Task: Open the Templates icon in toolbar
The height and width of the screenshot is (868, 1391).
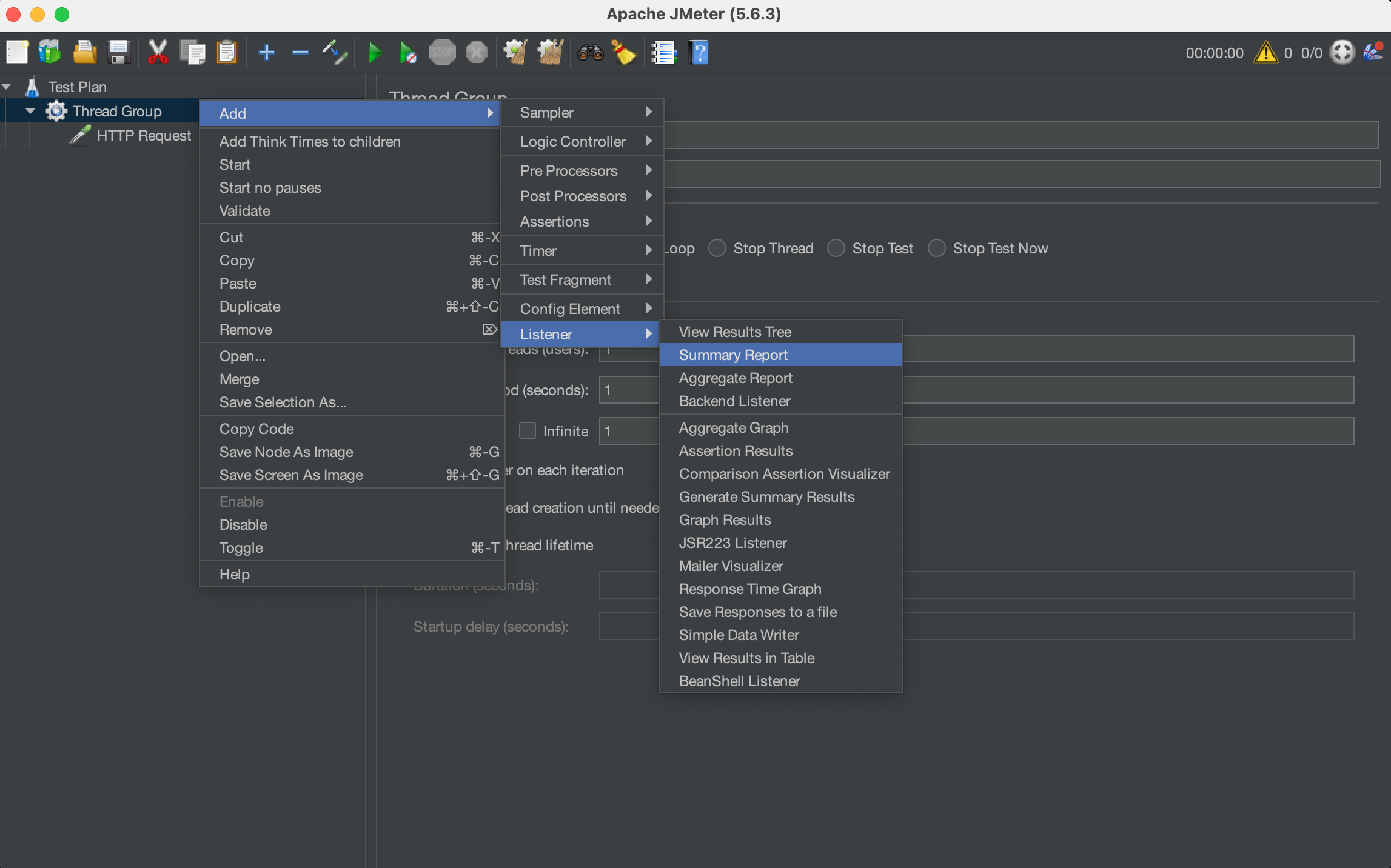Action: pyautogui.click(x=50, y=53)
